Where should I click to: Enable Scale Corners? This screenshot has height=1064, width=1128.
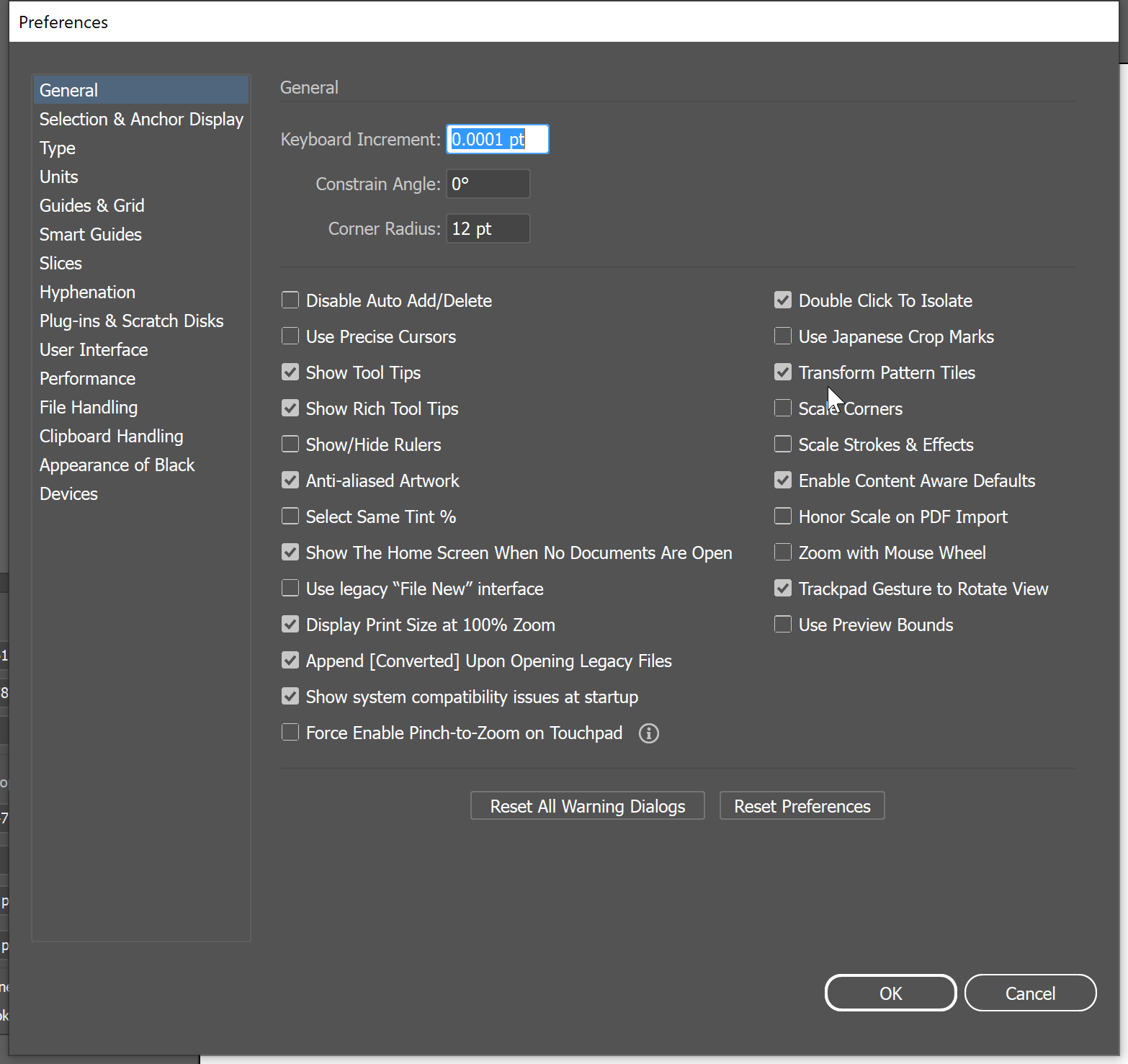click(x=782, y=408)
